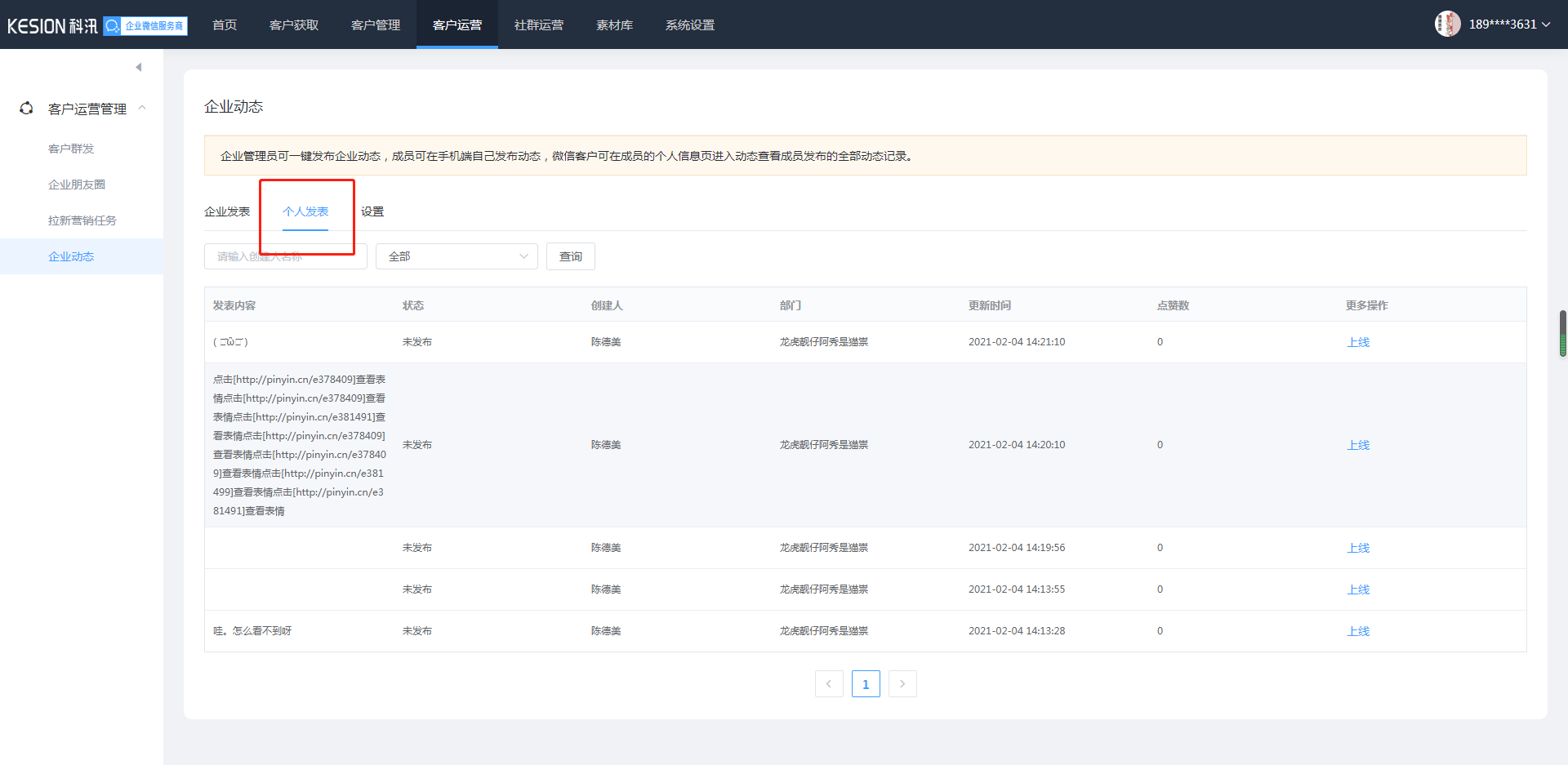Open the 设置 tab
Viewport: 1568px width, 765px height.
pyautogui.click(x=372, y=211)
